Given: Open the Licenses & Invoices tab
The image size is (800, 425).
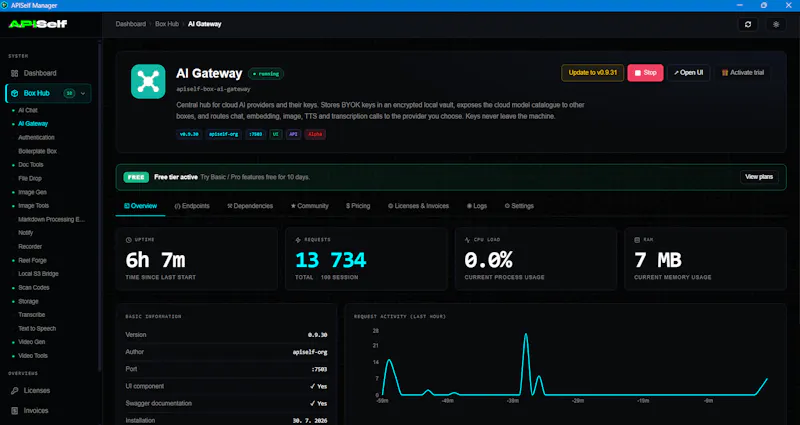Looking at the screenshot, I should pos(418,206).
